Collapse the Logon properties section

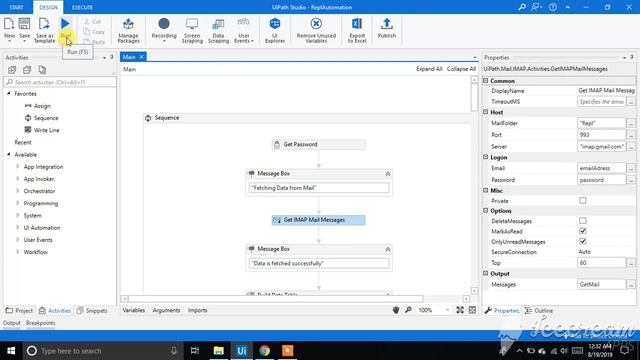486,157
